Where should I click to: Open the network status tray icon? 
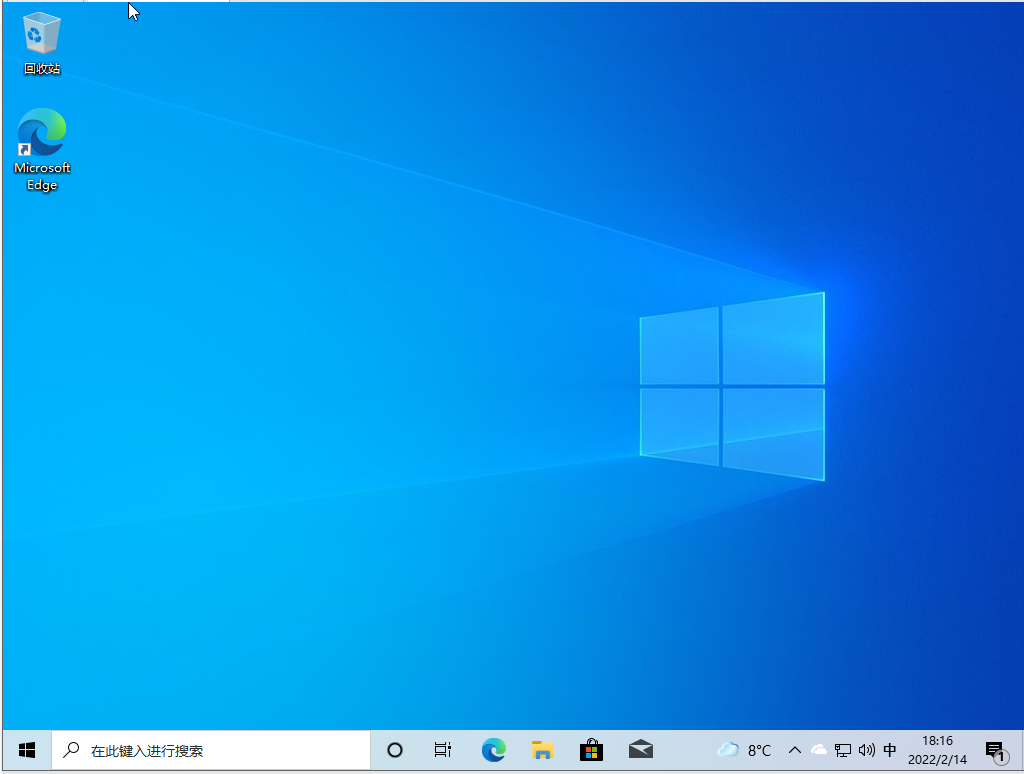[842, 750]
